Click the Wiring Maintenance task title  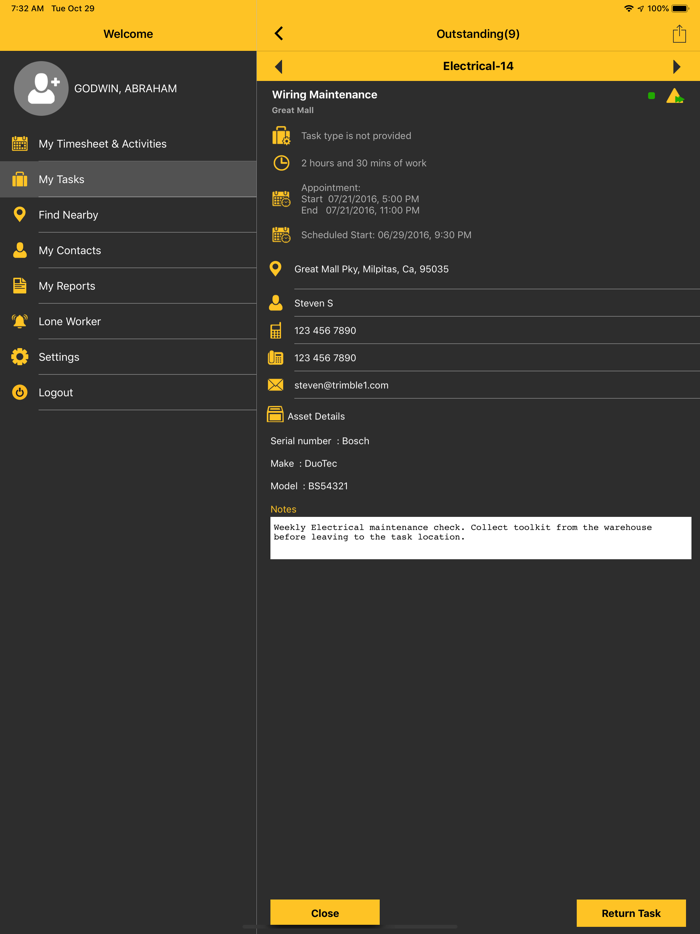325,95
